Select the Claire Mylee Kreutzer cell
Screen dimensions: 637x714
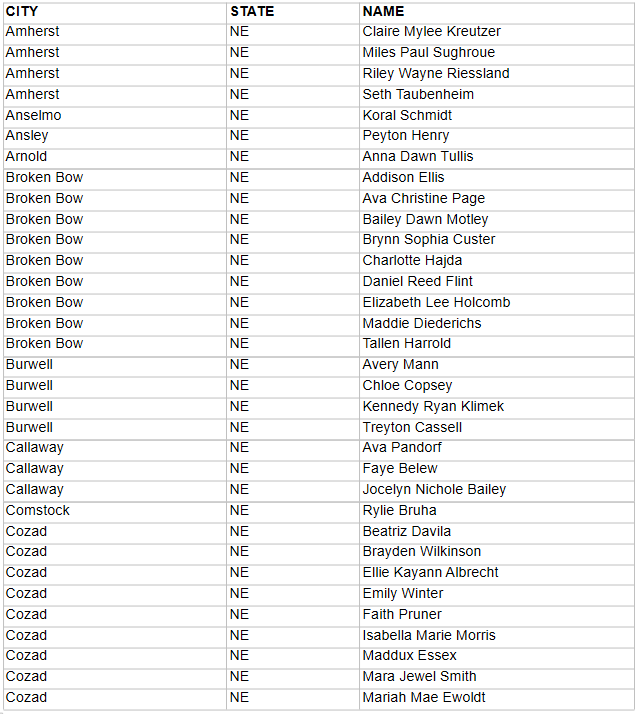click(431, 32)
